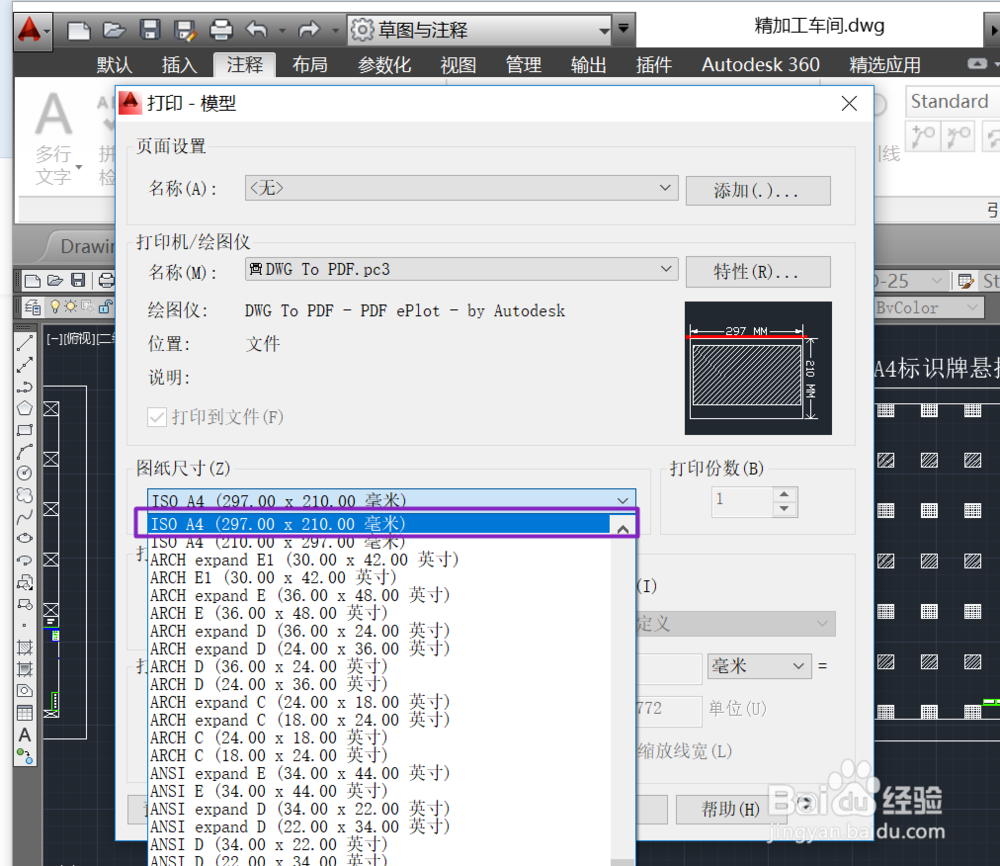Click the 多行文字 button in ribbon
1000x866 pixels.
(53, 138)
